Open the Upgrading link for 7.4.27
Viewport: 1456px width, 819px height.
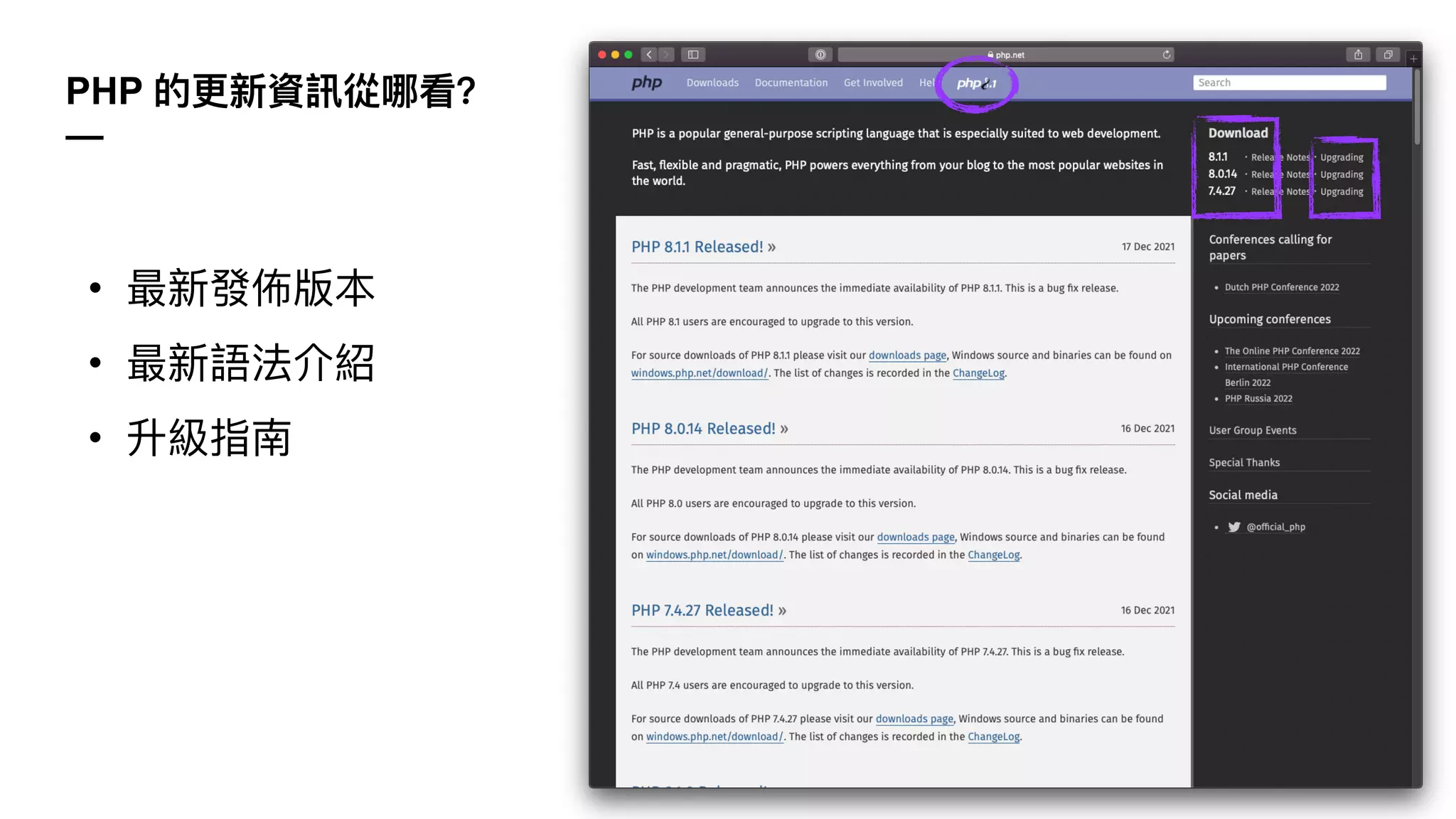[1342, 192]
